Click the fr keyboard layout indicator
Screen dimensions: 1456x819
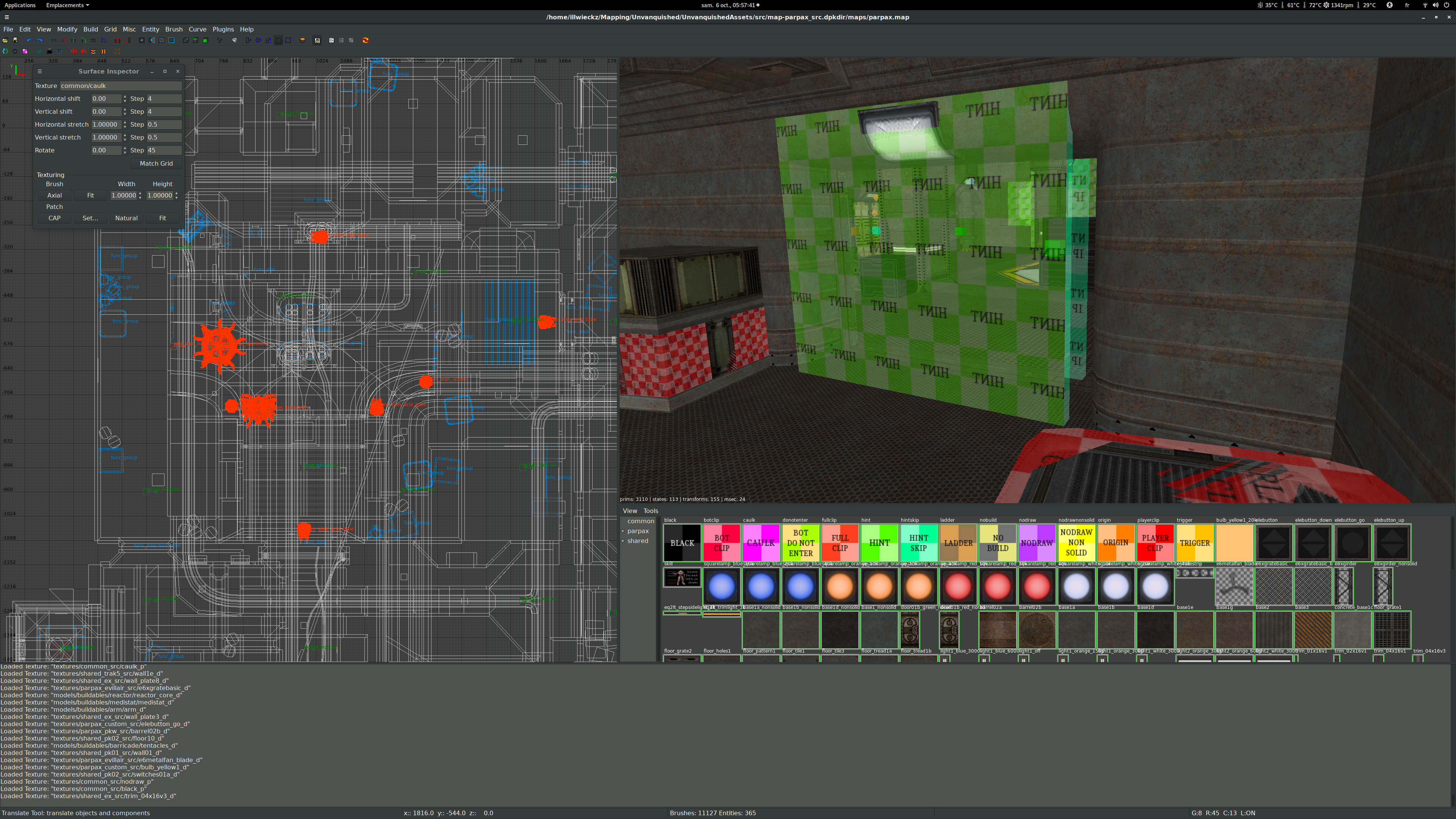coord(1407,5)
